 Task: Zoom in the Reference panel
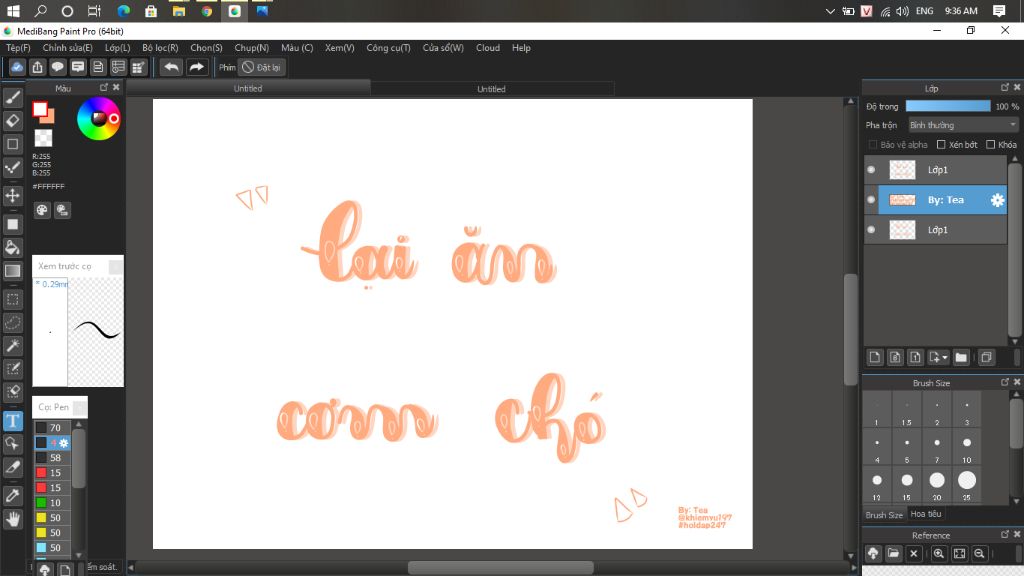click(938, 554)
